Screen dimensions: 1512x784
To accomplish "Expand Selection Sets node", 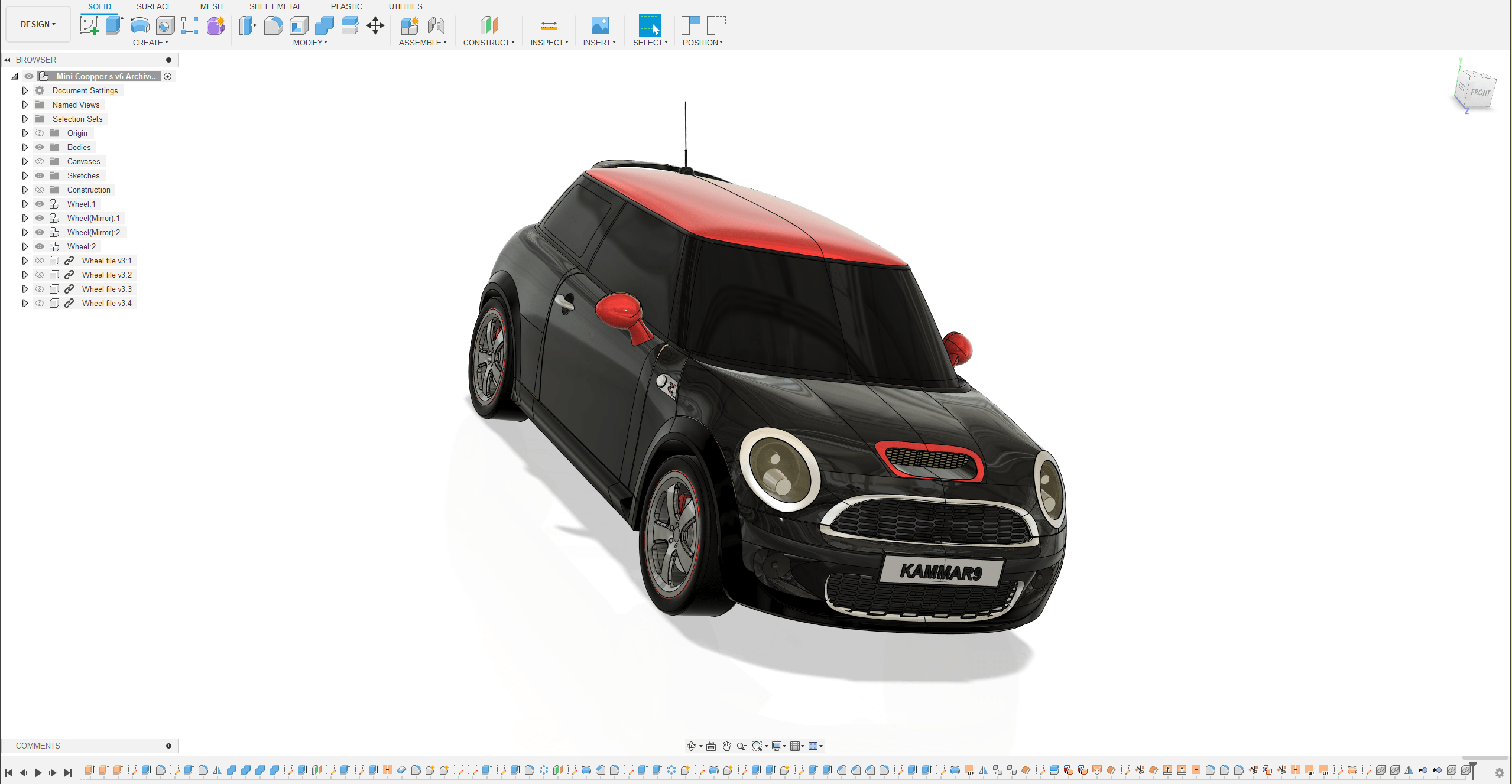I will [x=25, y=119].
